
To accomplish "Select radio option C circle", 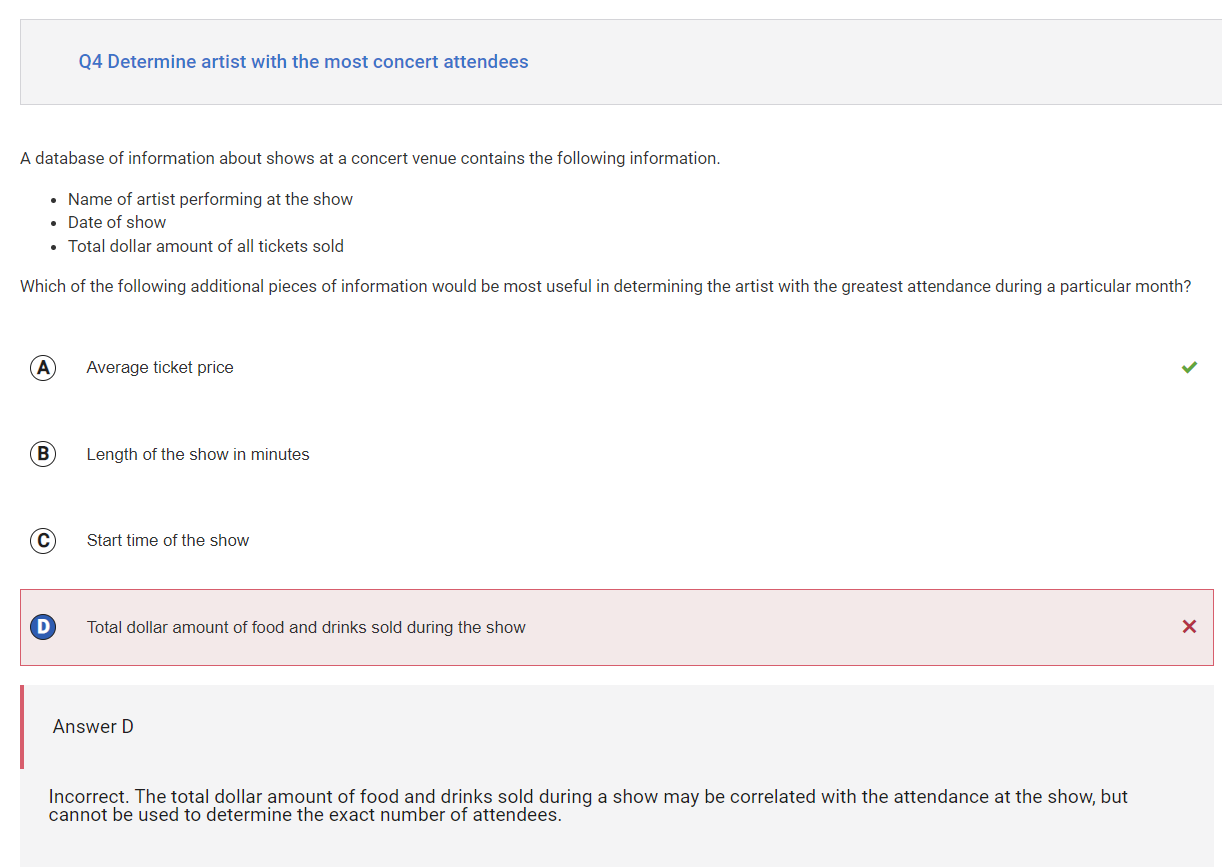I will pos(42,541).
